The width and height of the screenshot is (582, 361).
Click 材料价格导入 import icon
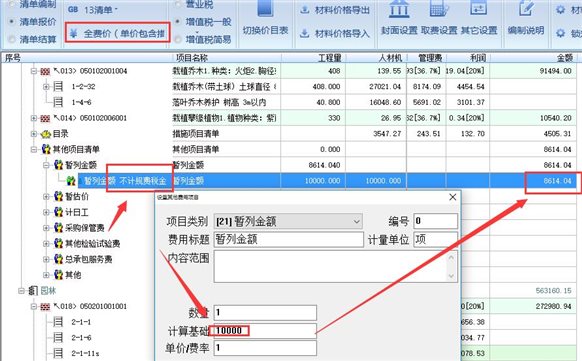(305, 33)
